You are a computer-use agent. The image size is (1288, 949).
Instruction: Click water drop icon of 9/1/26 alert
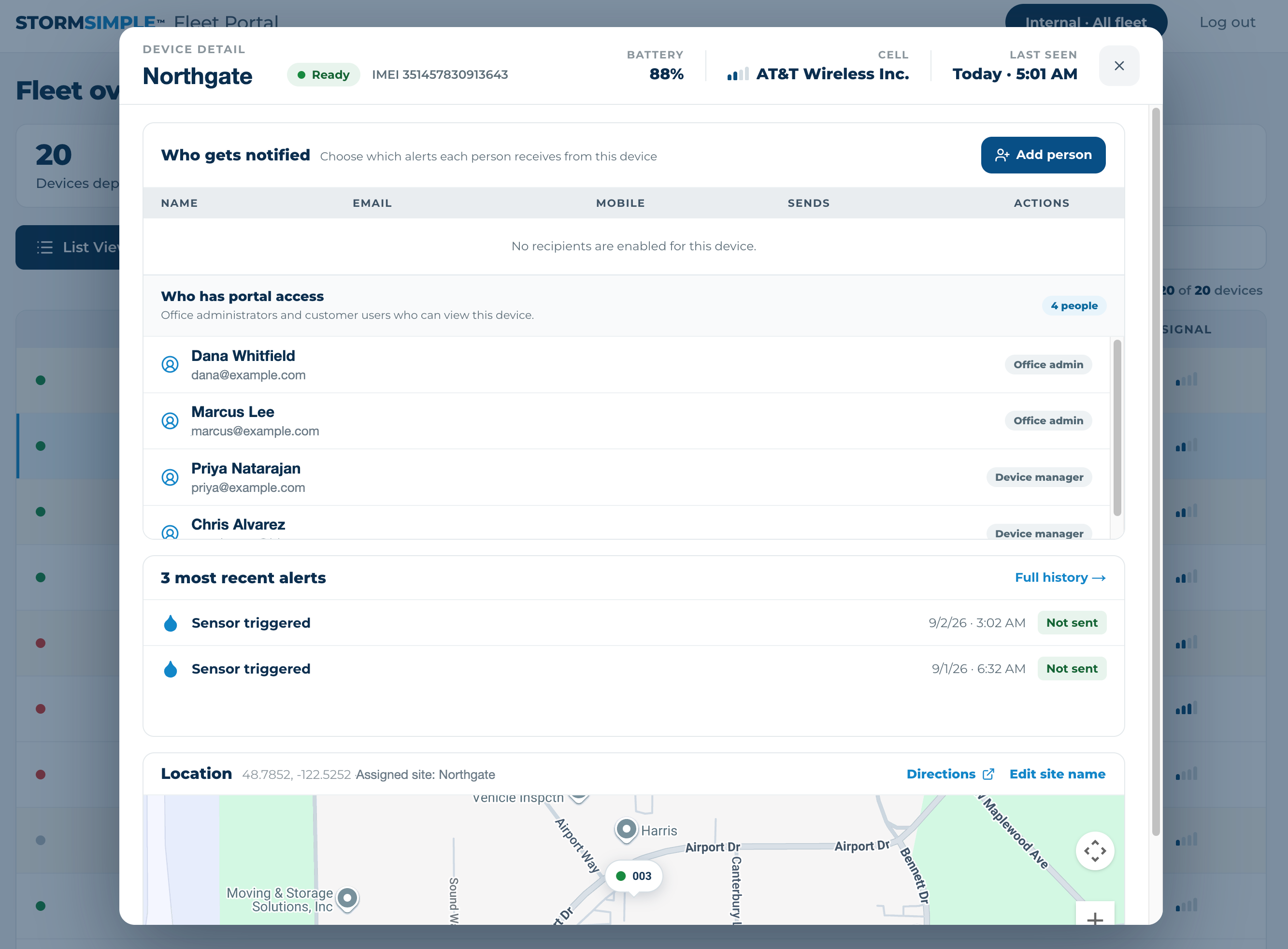click(x=171, y=669)
